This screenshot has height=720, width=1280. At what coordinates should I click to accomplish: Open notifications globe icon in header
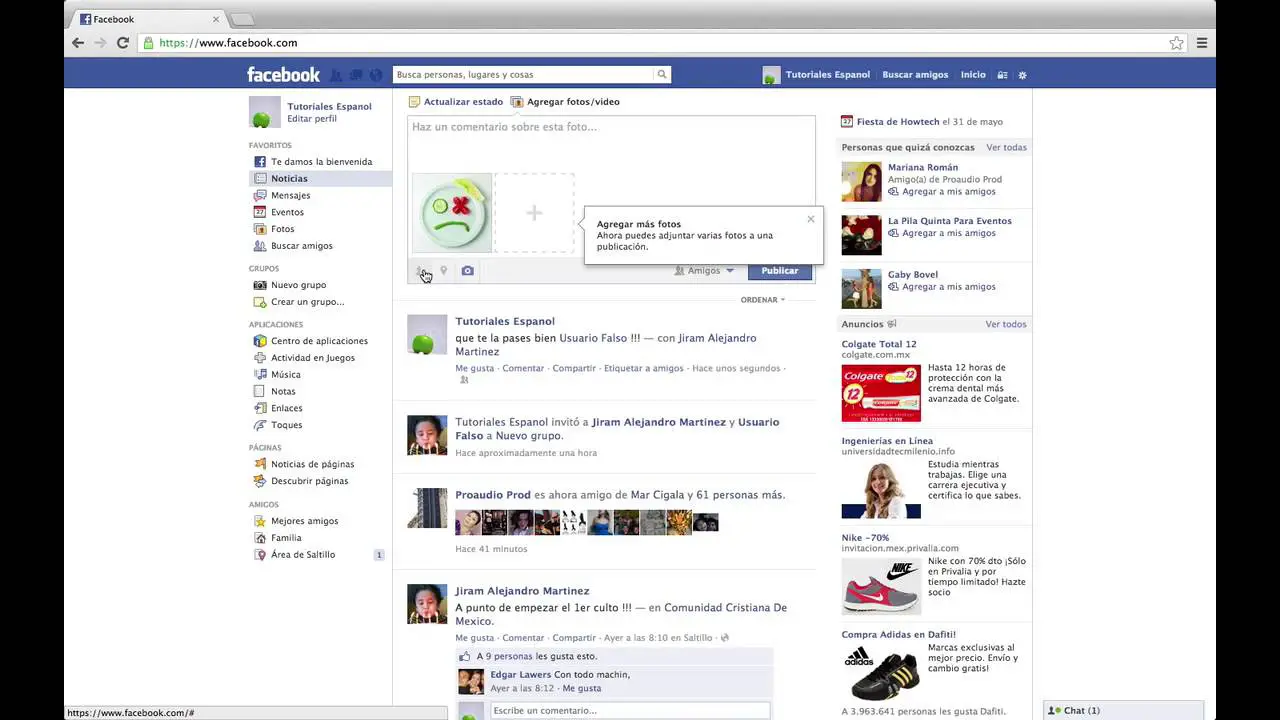tap(376, 75)
